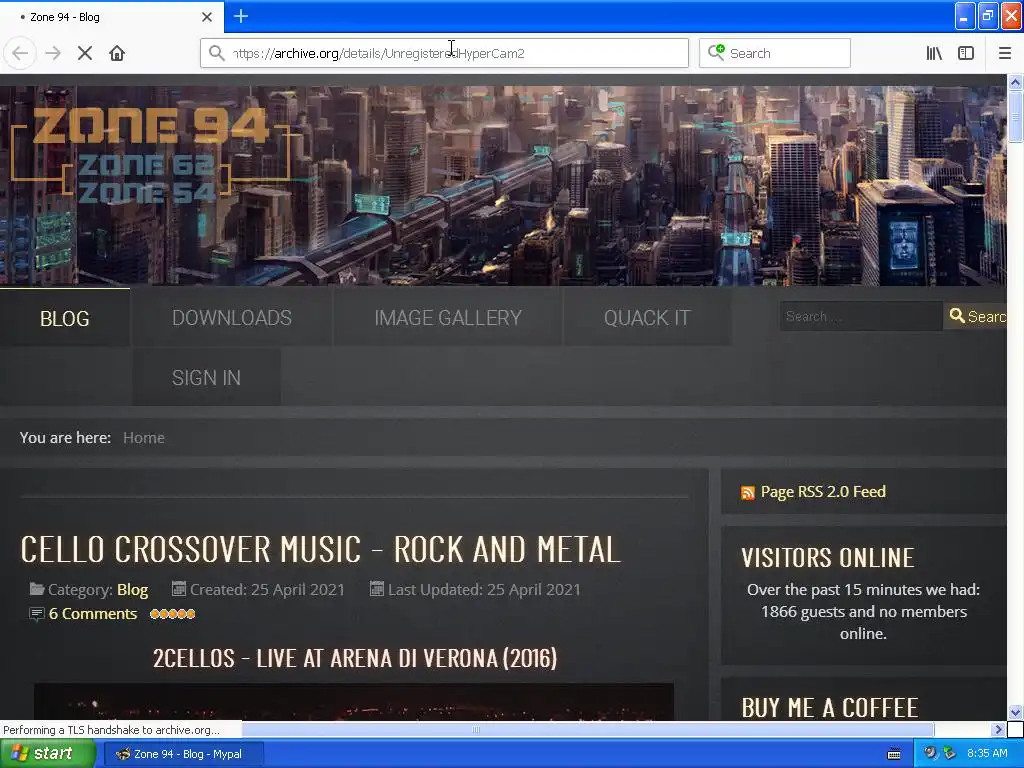Screen dimensions: 1024x768
Task: Go back with the browser back arrow
Action: pyautogui.click(x=20, y=53)
